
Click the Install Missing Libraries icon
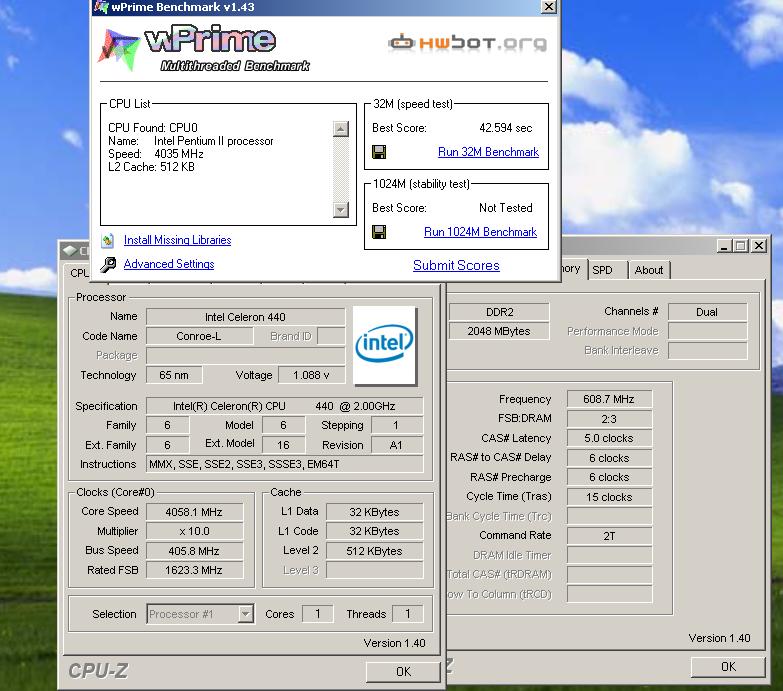[x=107, y=241]
